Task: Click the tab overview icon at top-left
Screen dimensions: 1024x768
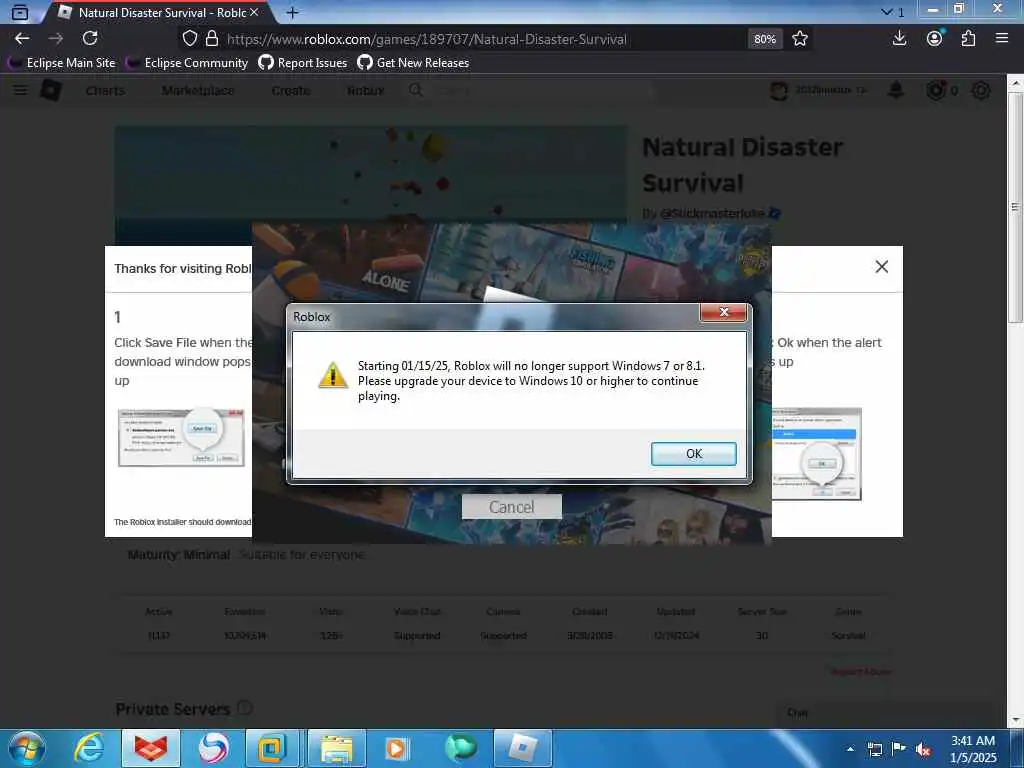Action: pyautogui.click(x=20, y=12)
